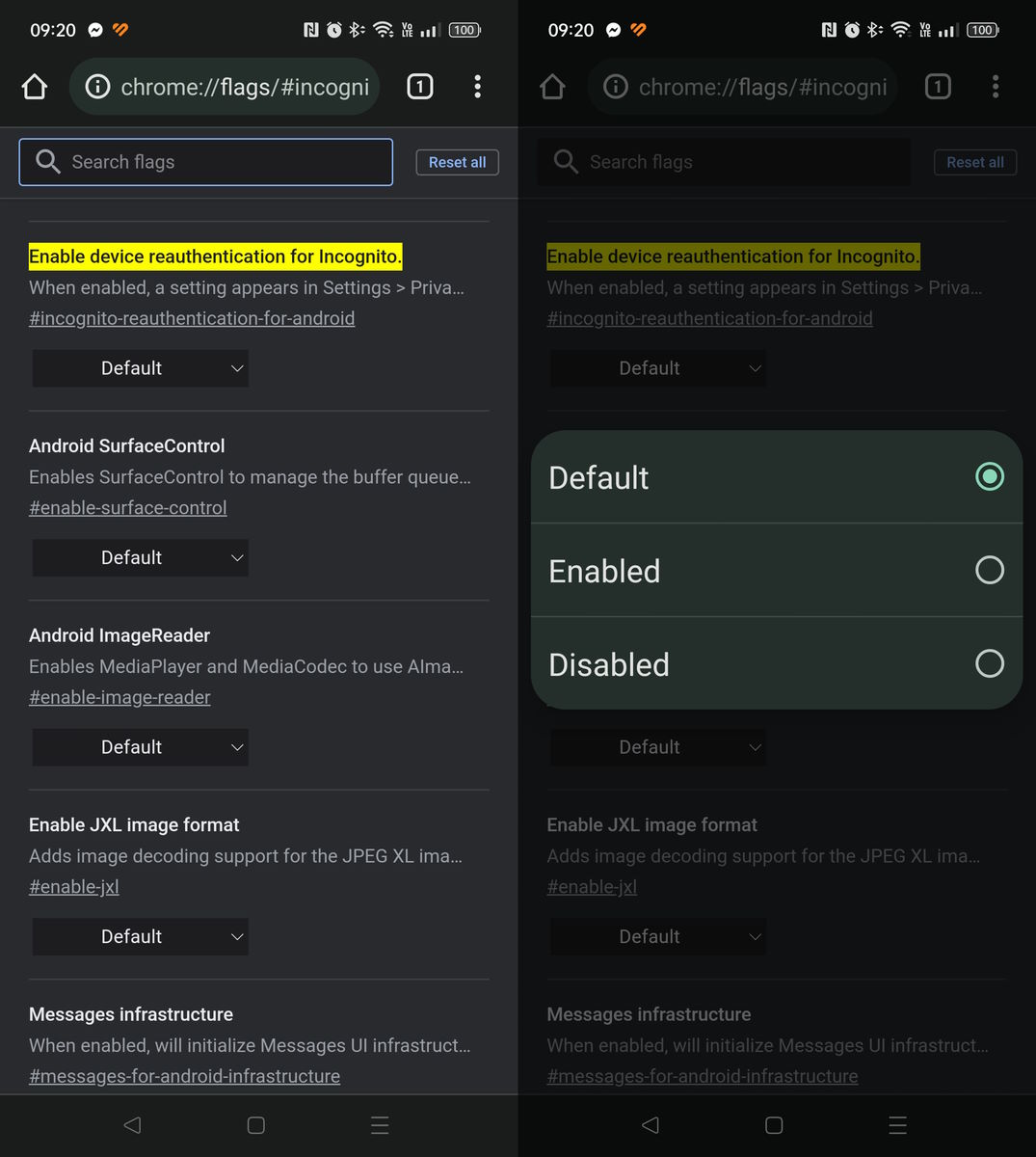This screenshot has width=1036, height=1157.
Task: Open left dropdown under Incognito reauthentication flag
Action: point(141,368)
